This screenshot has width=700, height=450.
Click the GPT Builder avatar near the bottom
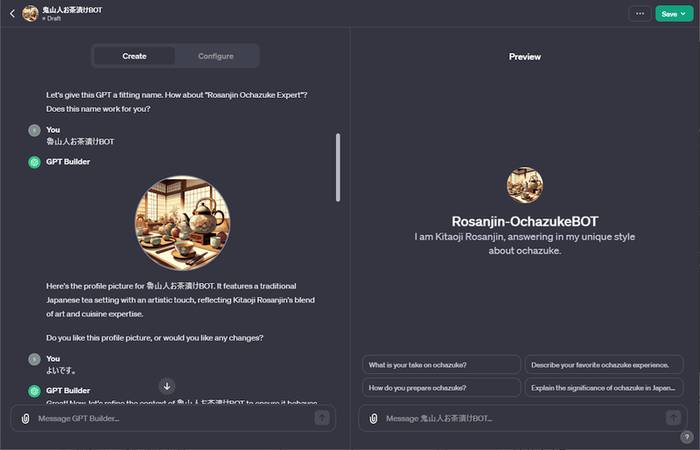click(34, 391)
